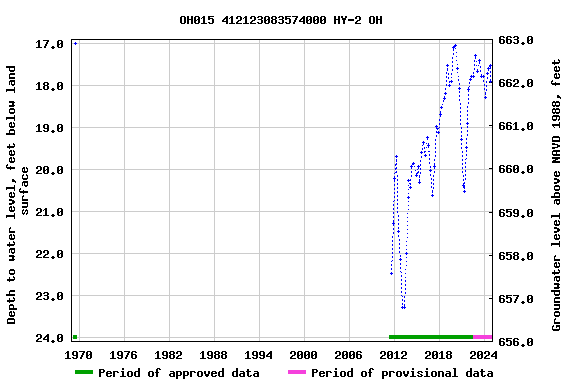
Task: Click the first 2011 data point near 22.5
Action: point(392,273)
